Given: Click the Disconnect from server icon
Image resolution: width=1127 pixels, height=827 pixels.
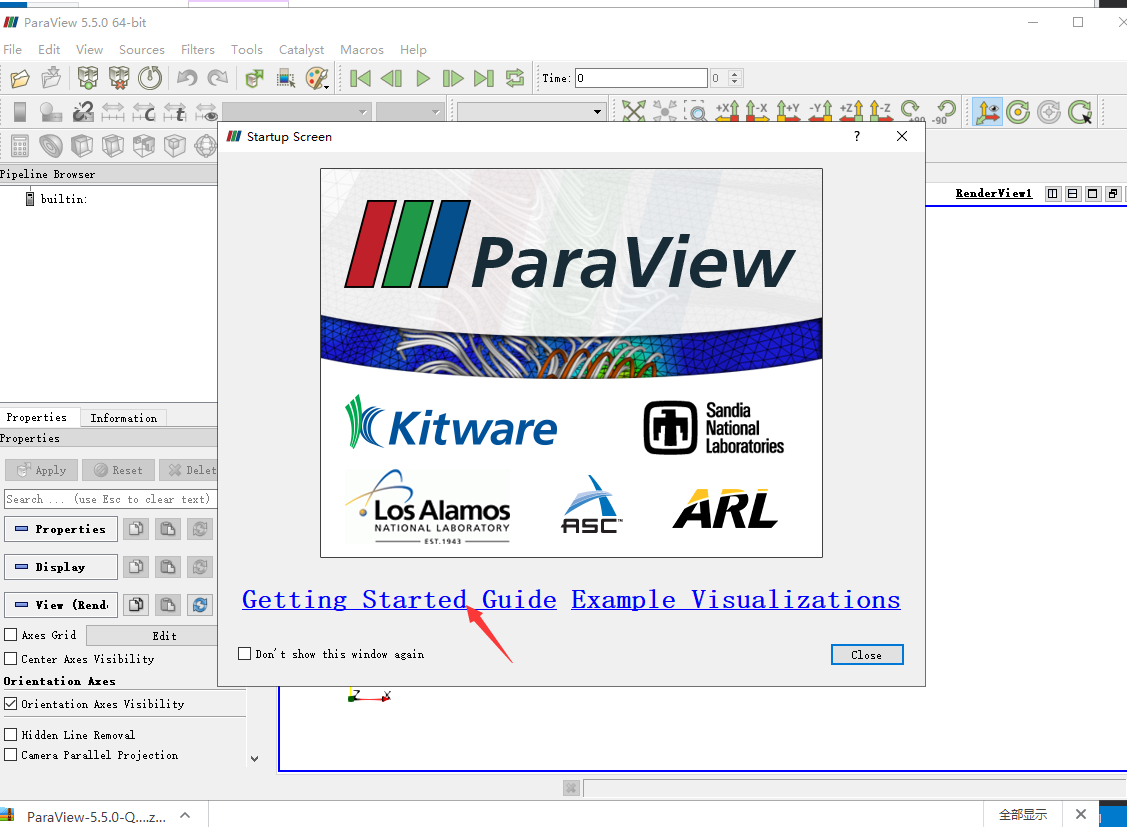Looking at the screenshot, I should pos(119,78).
